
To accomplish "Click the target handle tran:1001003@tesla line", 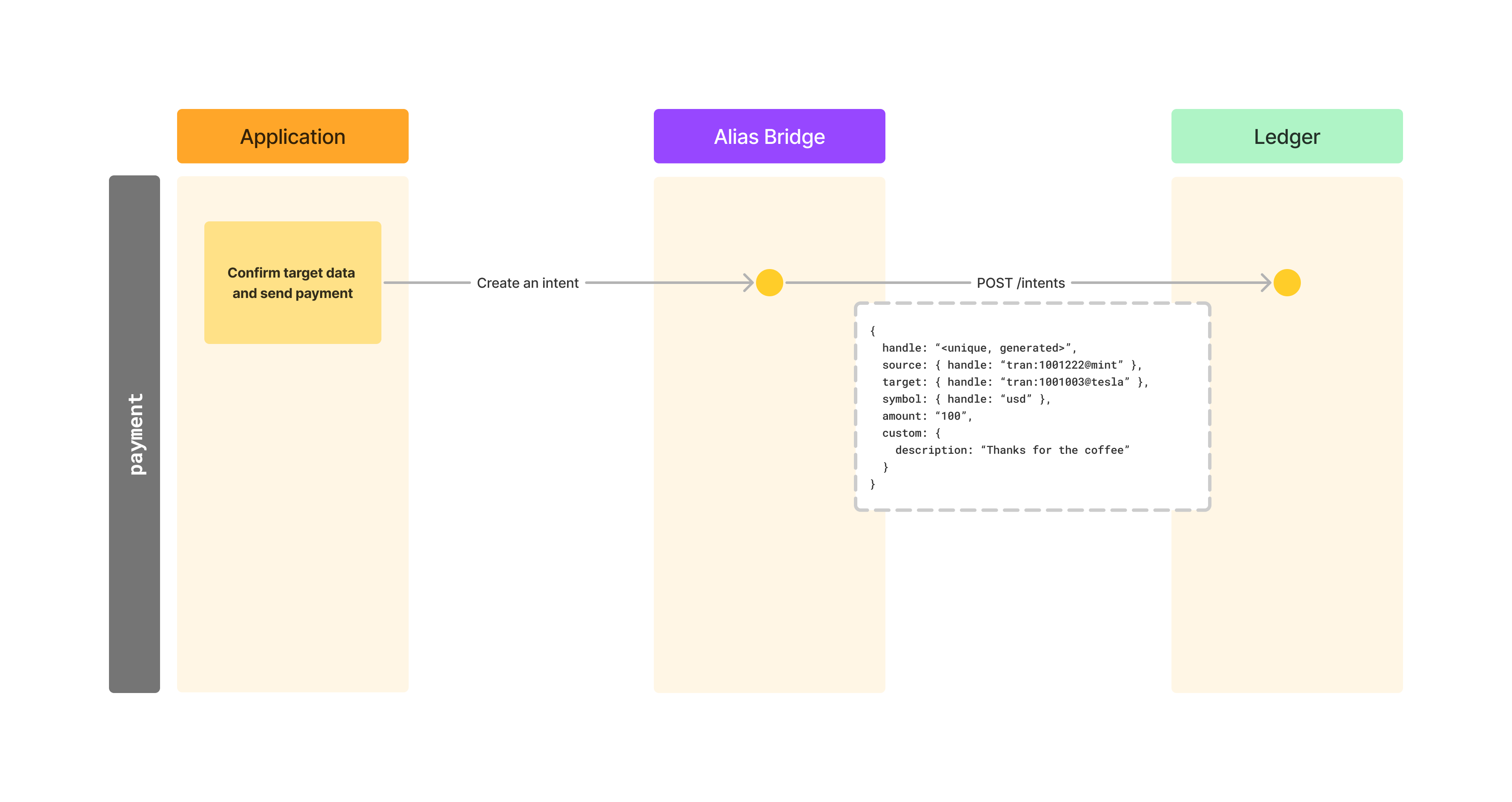I will [1014, 382].
